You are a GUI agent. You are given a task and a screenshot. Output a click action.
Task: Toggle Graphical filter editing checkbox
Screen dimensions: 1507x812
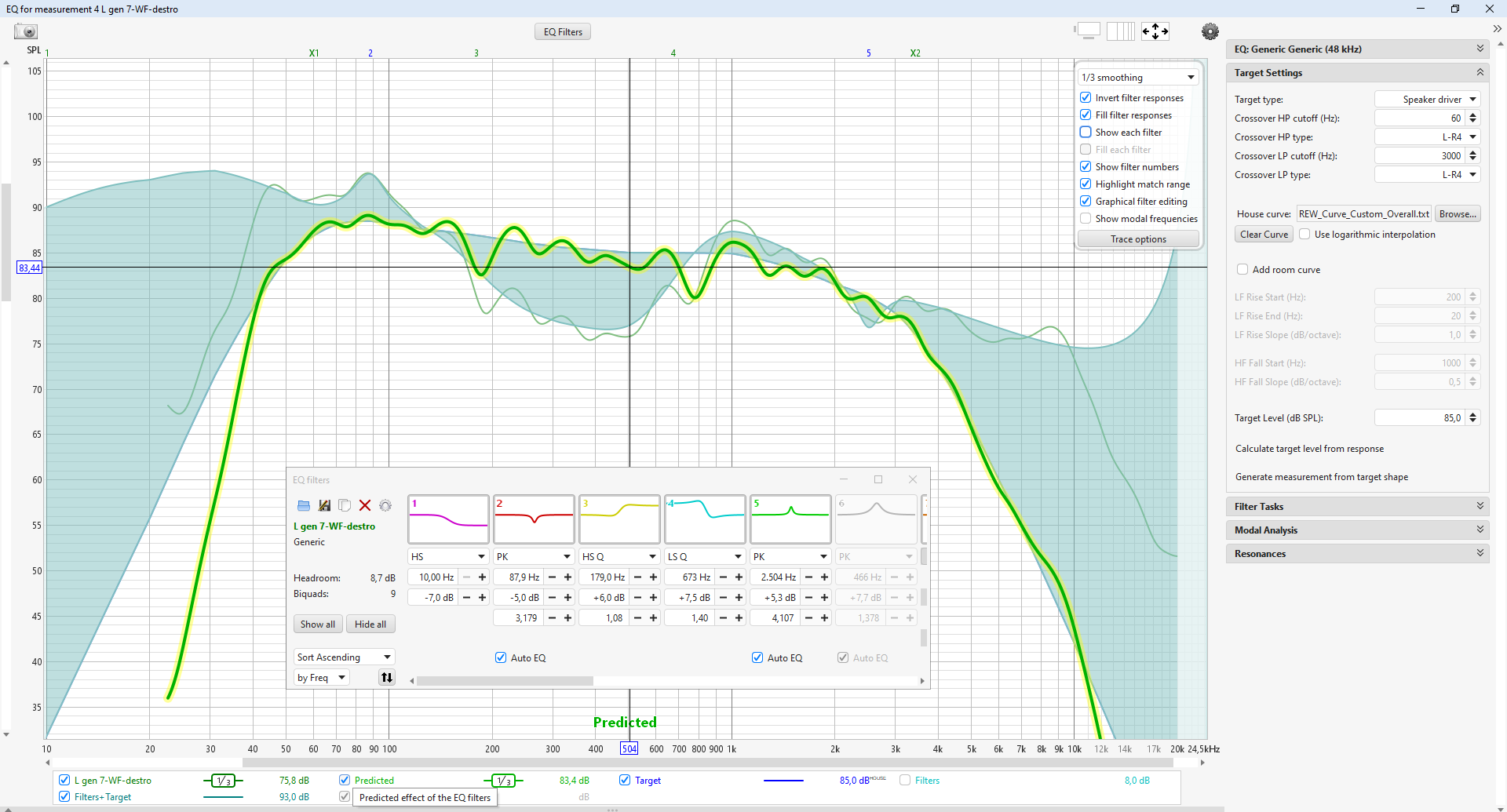1086,201
